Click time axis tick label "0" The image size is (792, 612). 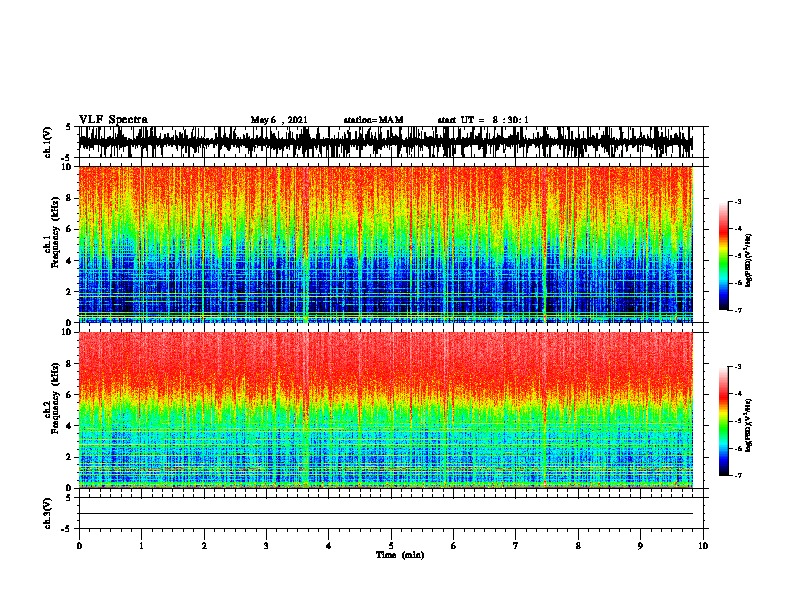pyautogui.click(x=79, y=546)
